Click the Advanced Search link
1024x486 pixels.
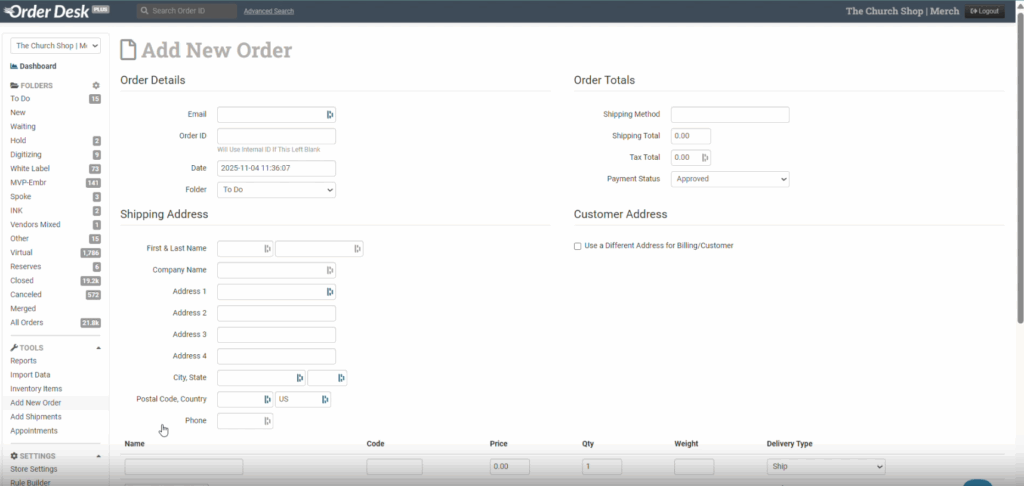tap(268, 11)
